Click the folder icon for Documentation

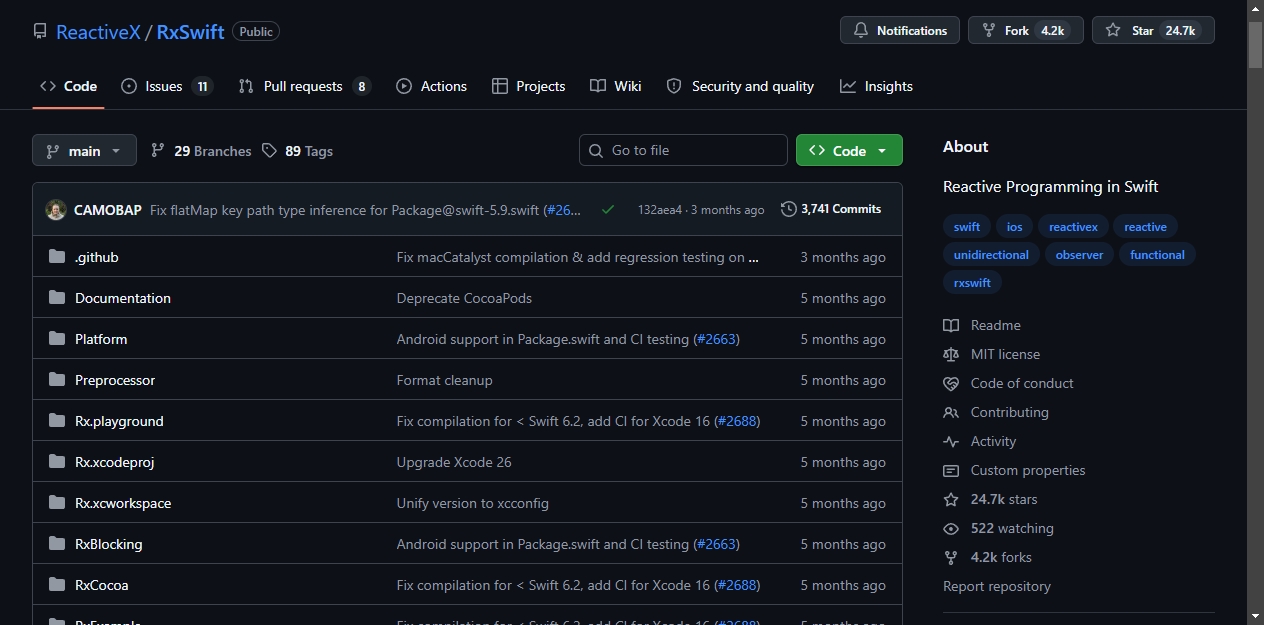coord(56,298)
